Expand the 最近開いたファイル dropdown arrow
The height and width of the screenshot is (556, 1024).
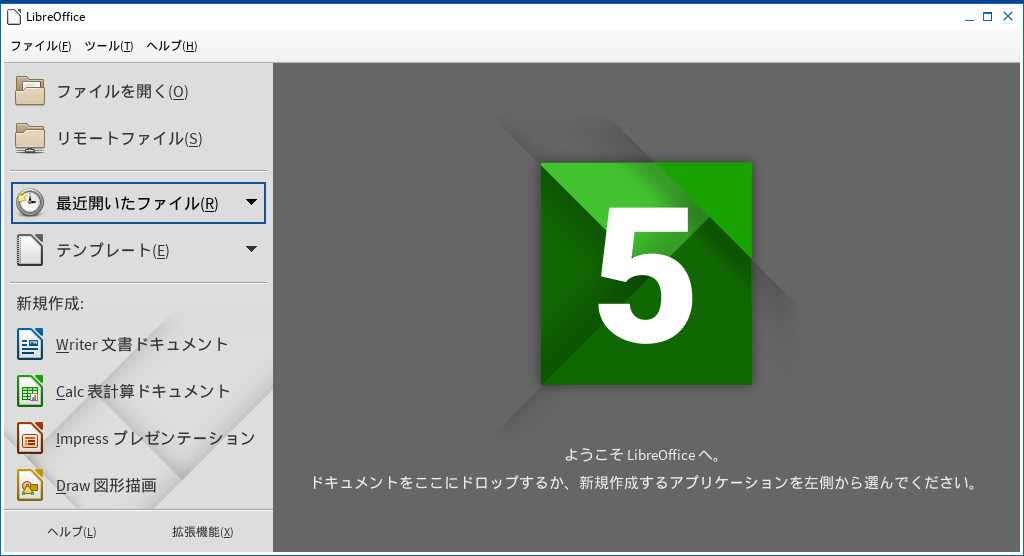(251, 203)
